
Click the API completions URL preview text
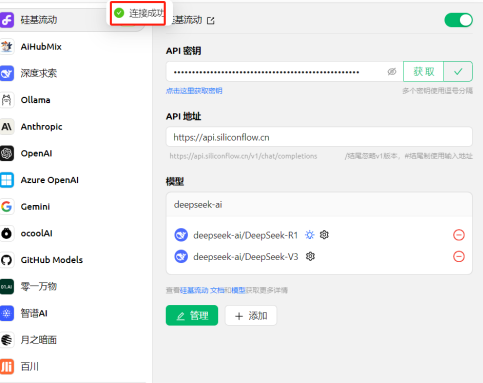[243, 156]
